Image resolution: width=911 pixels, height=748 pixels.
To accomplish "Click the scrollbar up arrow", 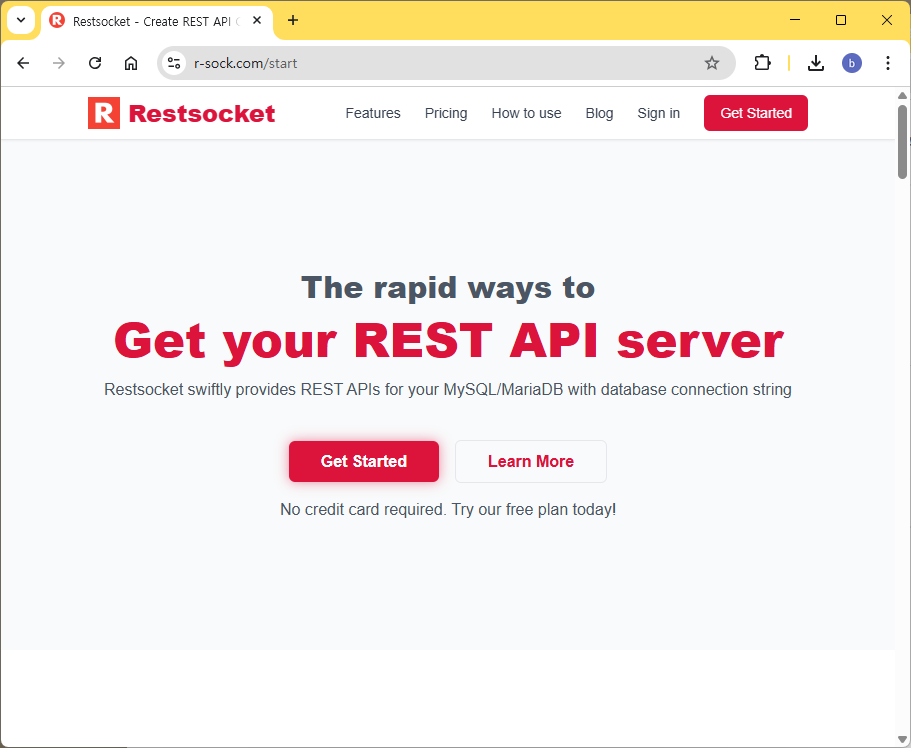I will pyautogui.click(x=902, y=95).
